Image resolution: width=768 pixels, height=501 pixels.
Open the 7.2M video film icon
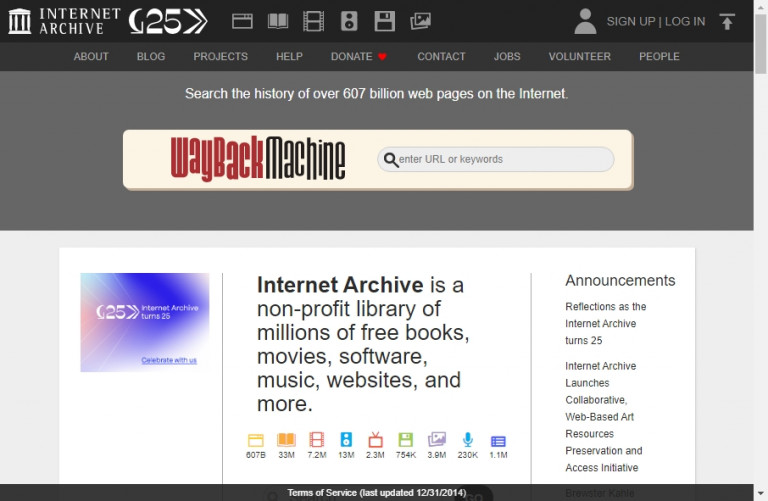coord(316,439)
